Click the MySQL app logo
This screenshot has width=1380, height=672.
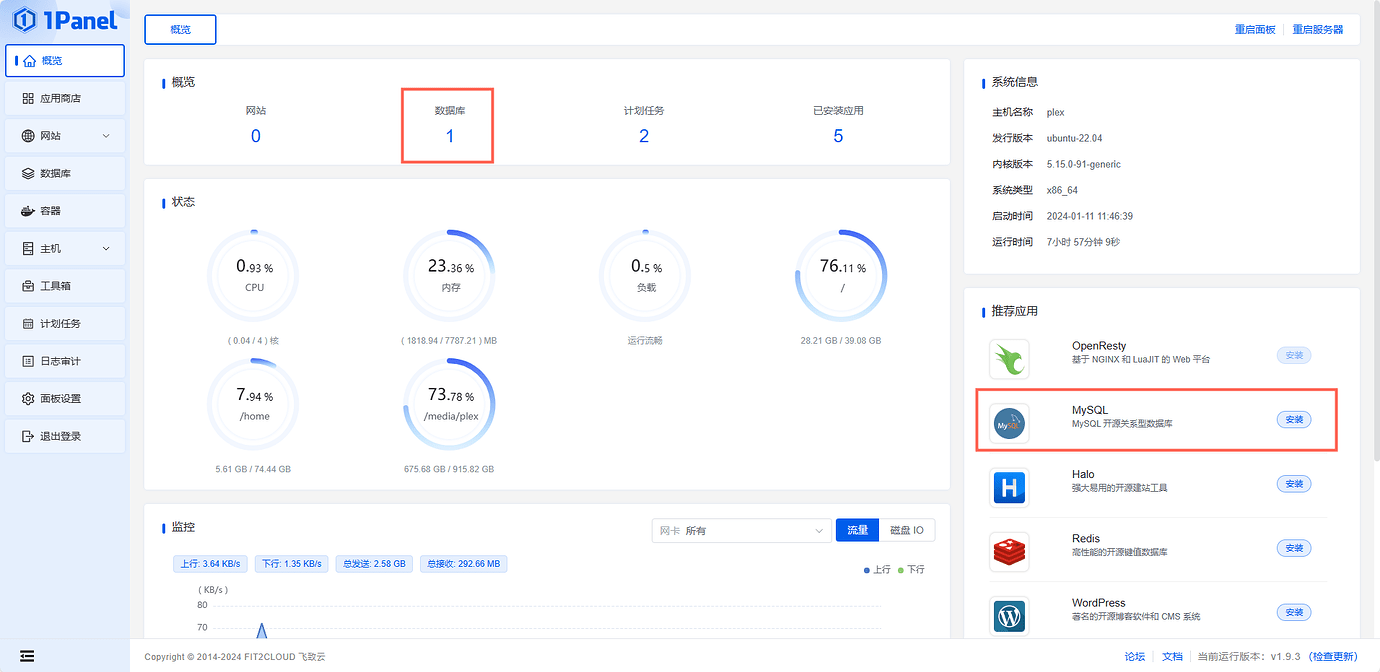(1009, 424)
